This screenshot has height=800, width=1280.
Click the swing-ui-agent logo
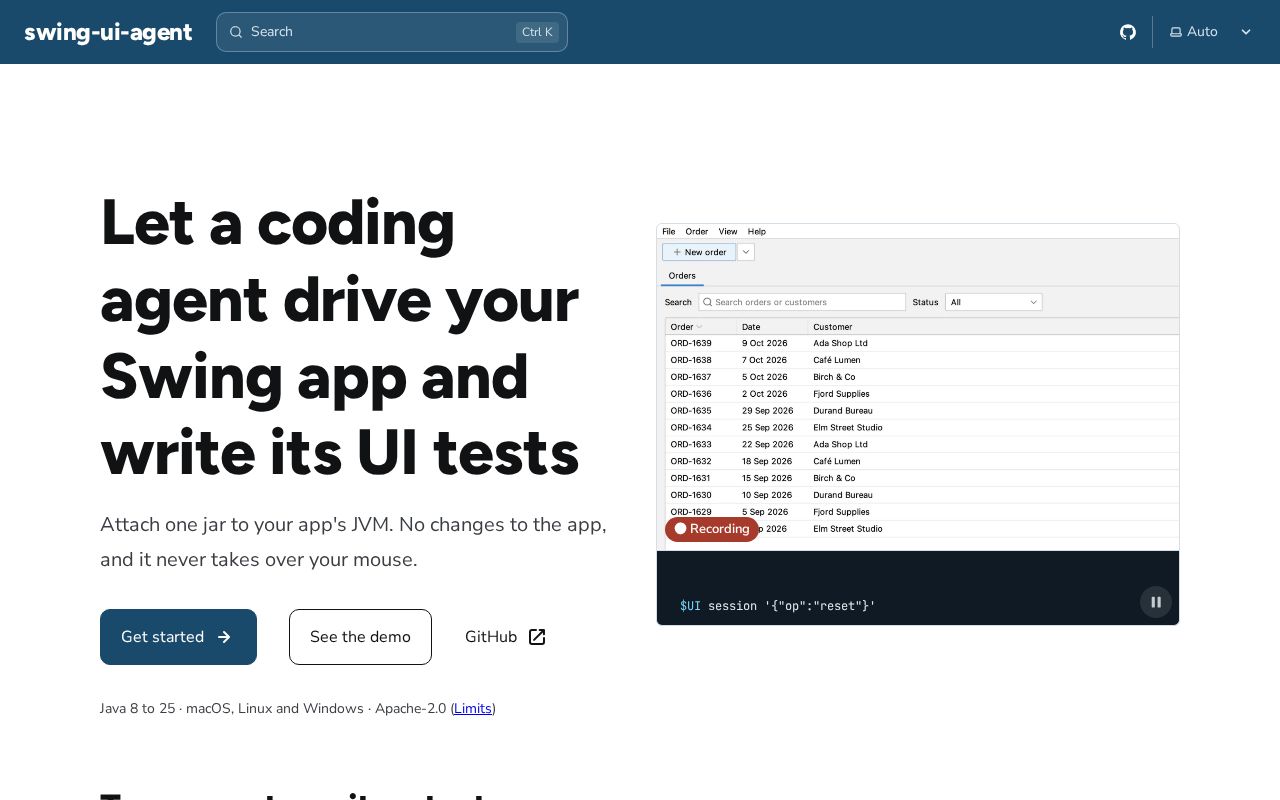pos(108,32)
